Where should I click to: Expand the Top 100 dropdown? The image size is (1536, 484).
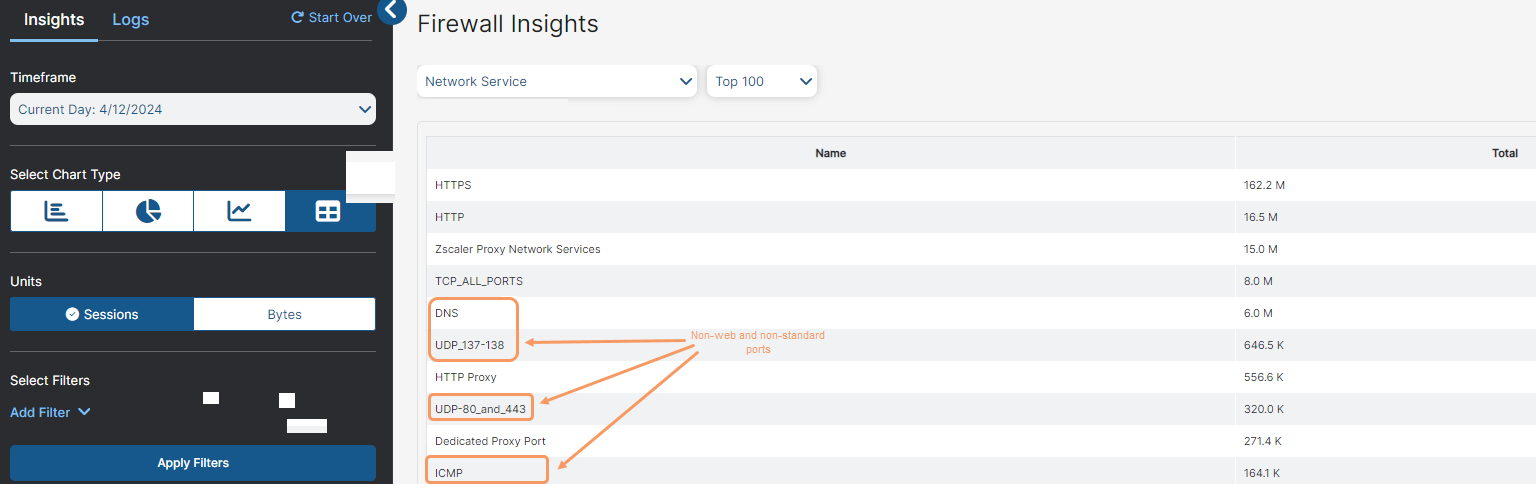click(761, 81)
